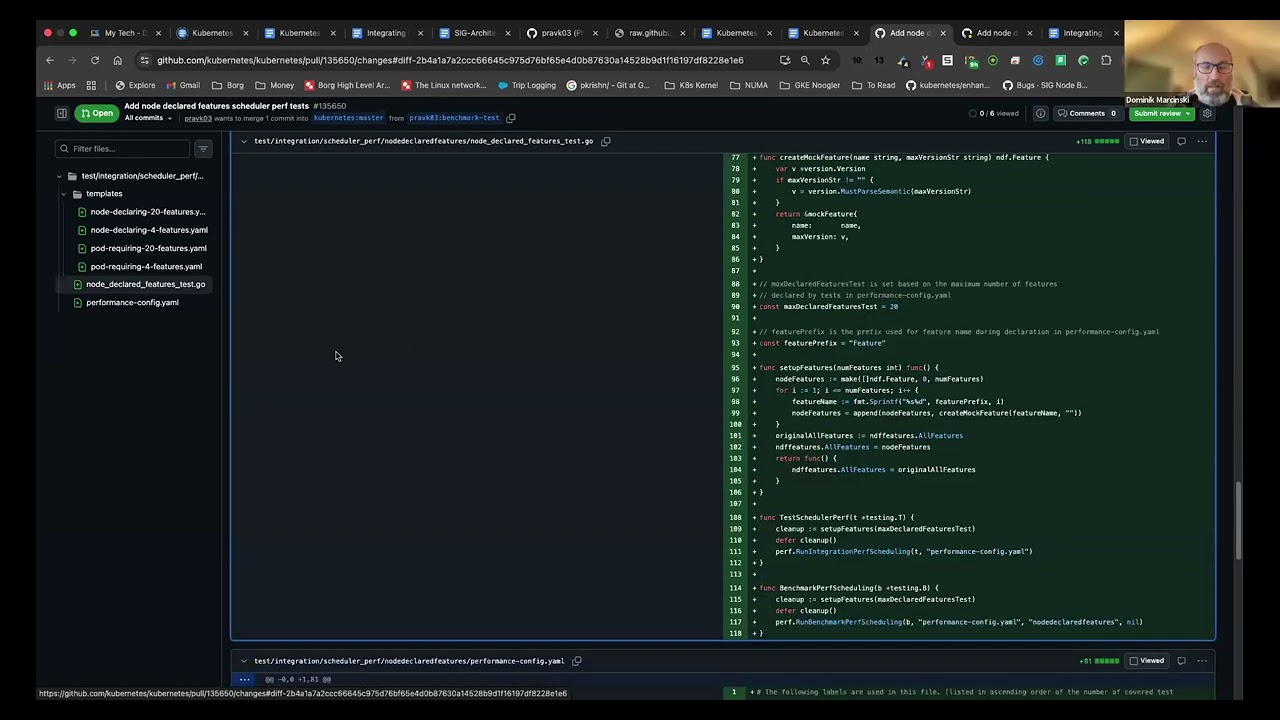The height and width of the screenshot is (720, 1280).
Task: Click the green Open status badge
Action: point(96,113)
